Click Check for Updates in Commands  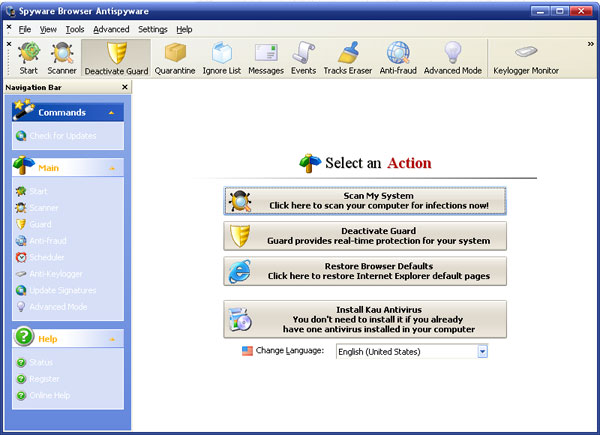[56, 136]
